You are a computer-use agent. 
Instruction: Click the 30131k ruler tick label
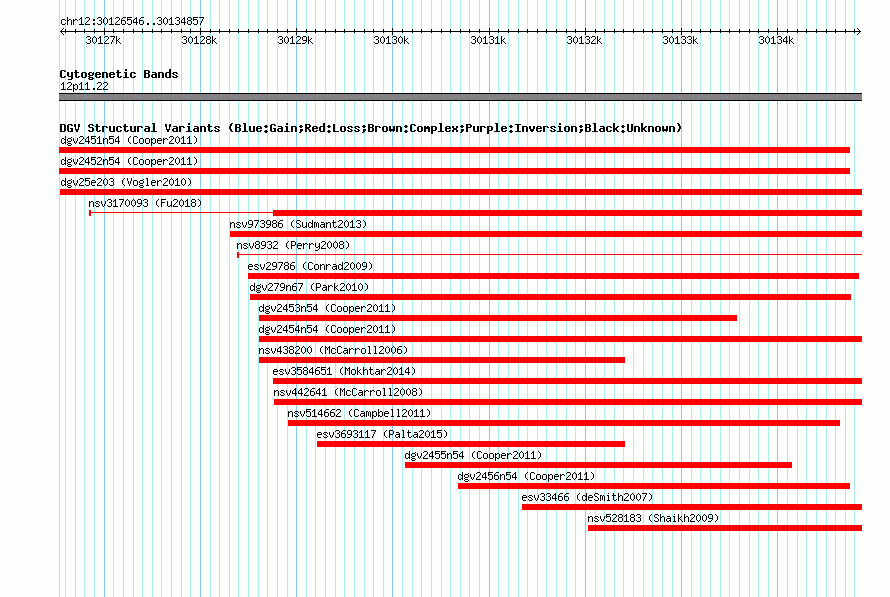click(x=488, y=40)
